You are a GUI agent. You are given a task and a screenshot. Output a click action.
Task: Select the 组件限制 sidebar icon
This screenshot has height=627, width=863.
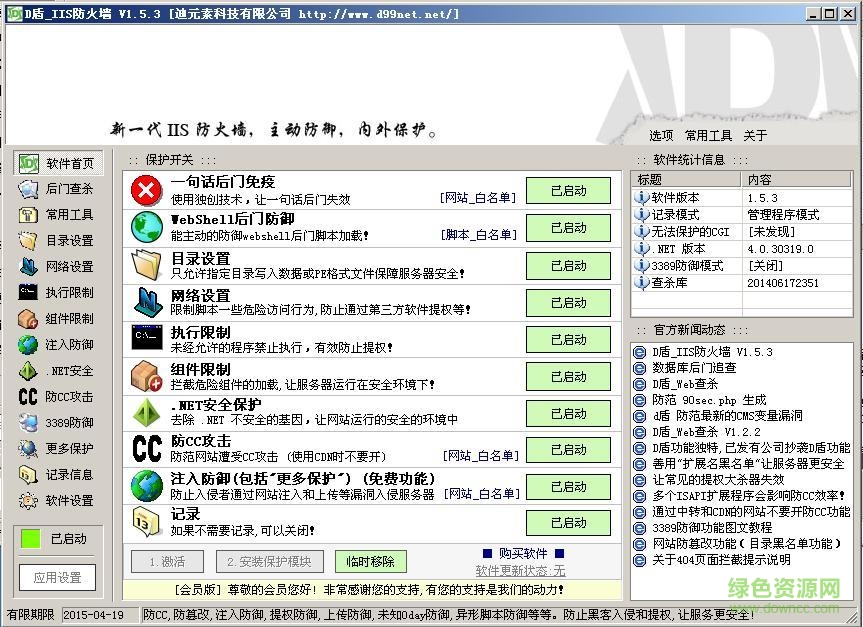pos(57,319)
